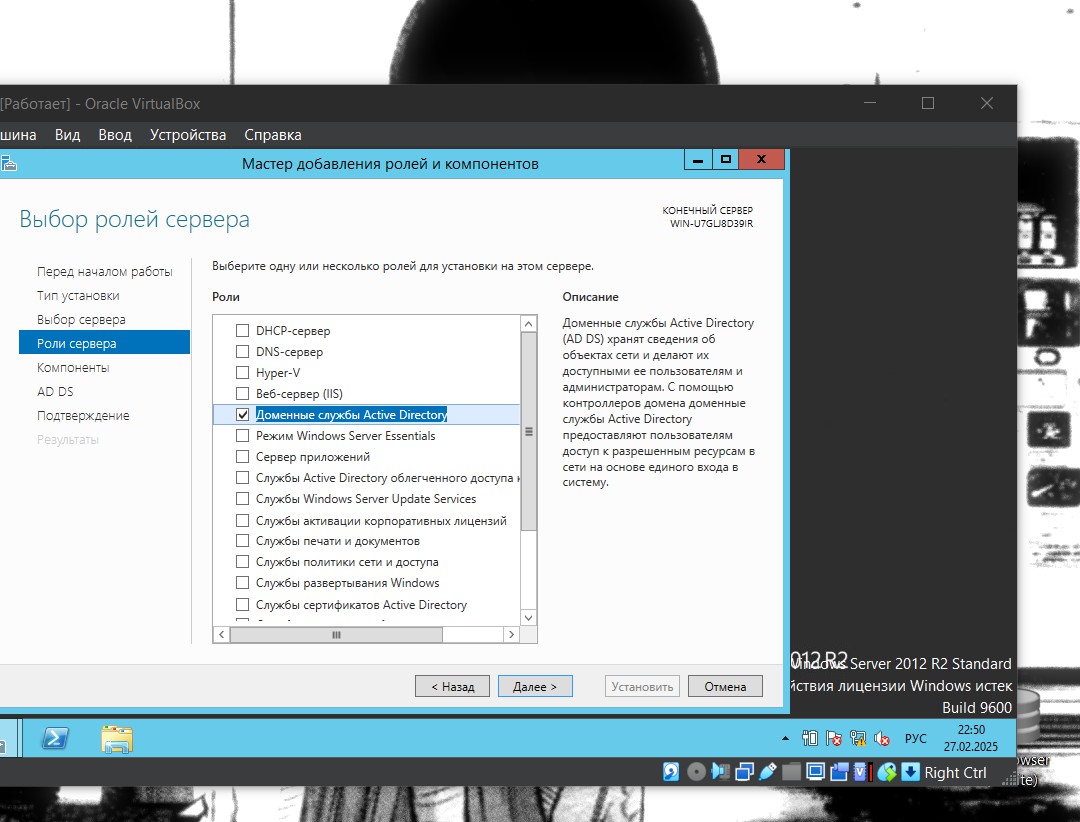Check Службы сертификатов Active Directory
This screenshot has width=1080, height=822.
242,604
